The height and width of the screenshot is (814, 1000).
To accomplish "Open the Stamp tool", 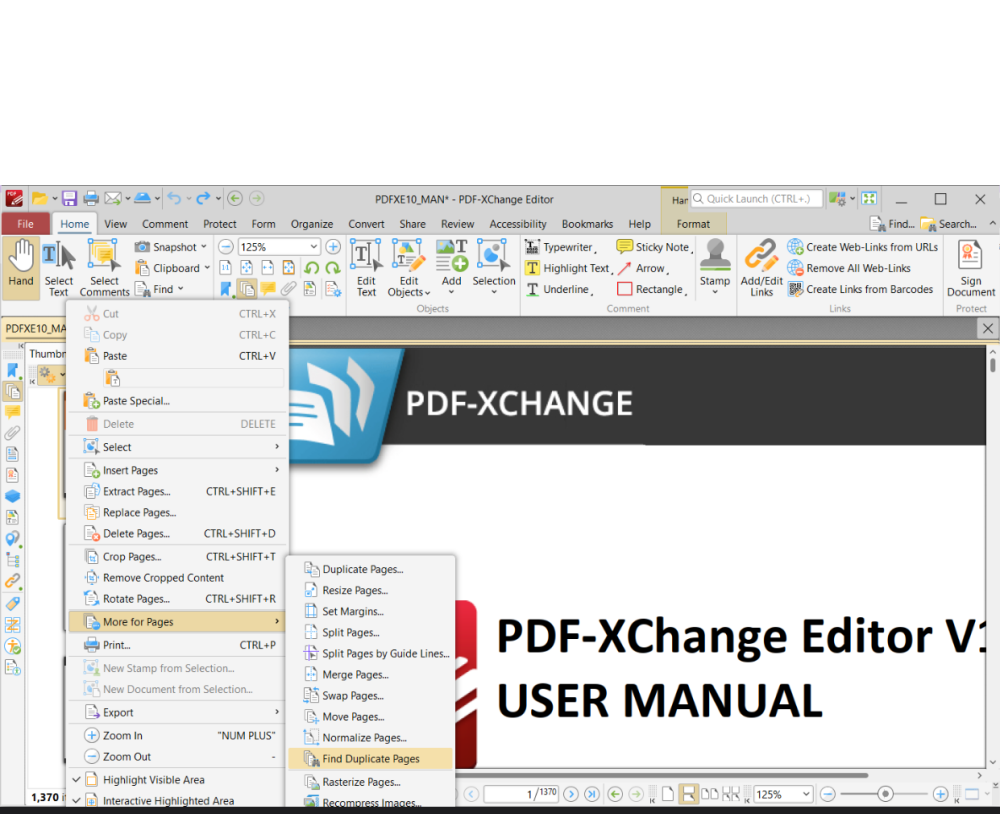I will coord(714,267).
